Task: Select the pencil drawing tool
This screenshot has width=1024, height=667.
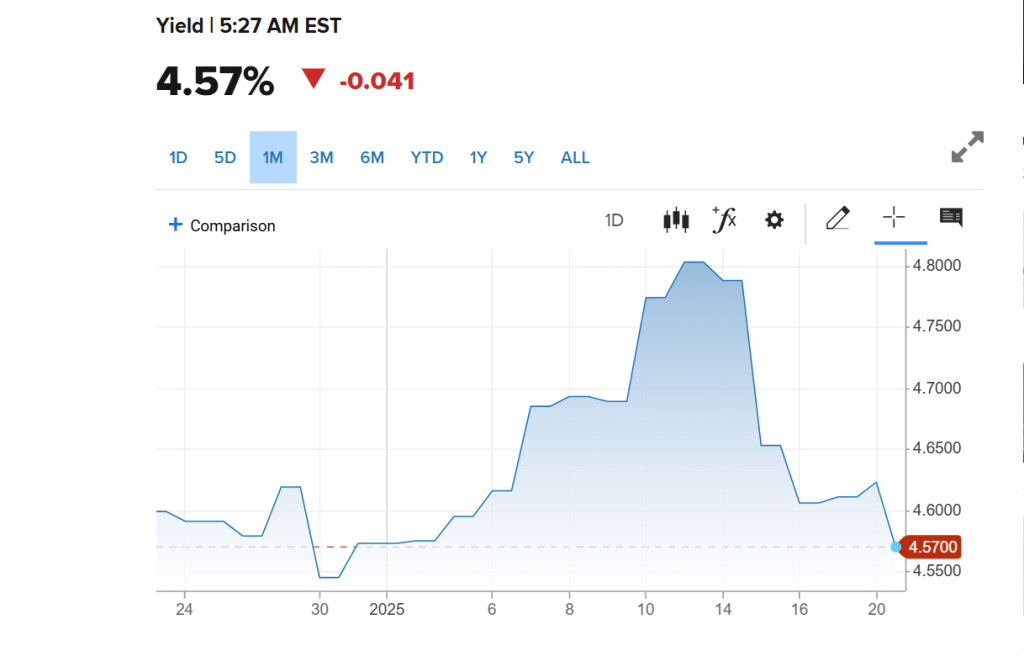Action: (838, 218)
